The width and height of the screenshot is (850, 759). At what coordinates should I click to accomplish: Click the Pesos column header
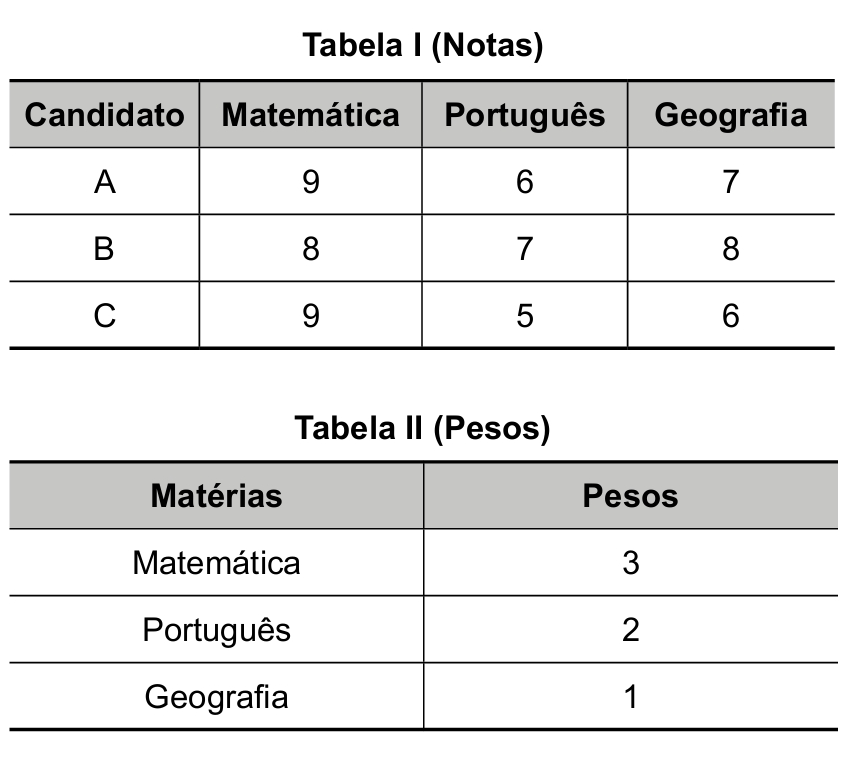coord(630,496)
